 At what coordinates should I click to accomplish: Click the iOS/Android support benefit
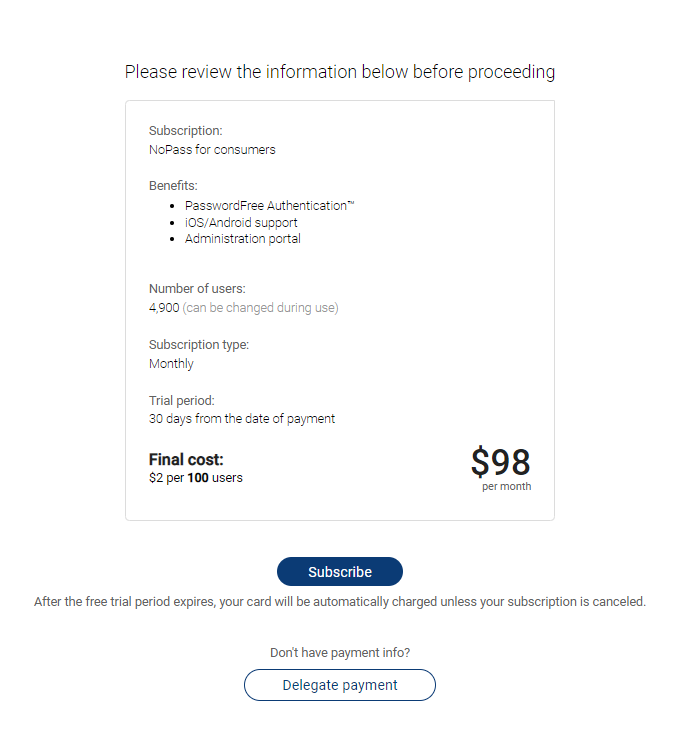pyautogui.click(x=241, y=222)
